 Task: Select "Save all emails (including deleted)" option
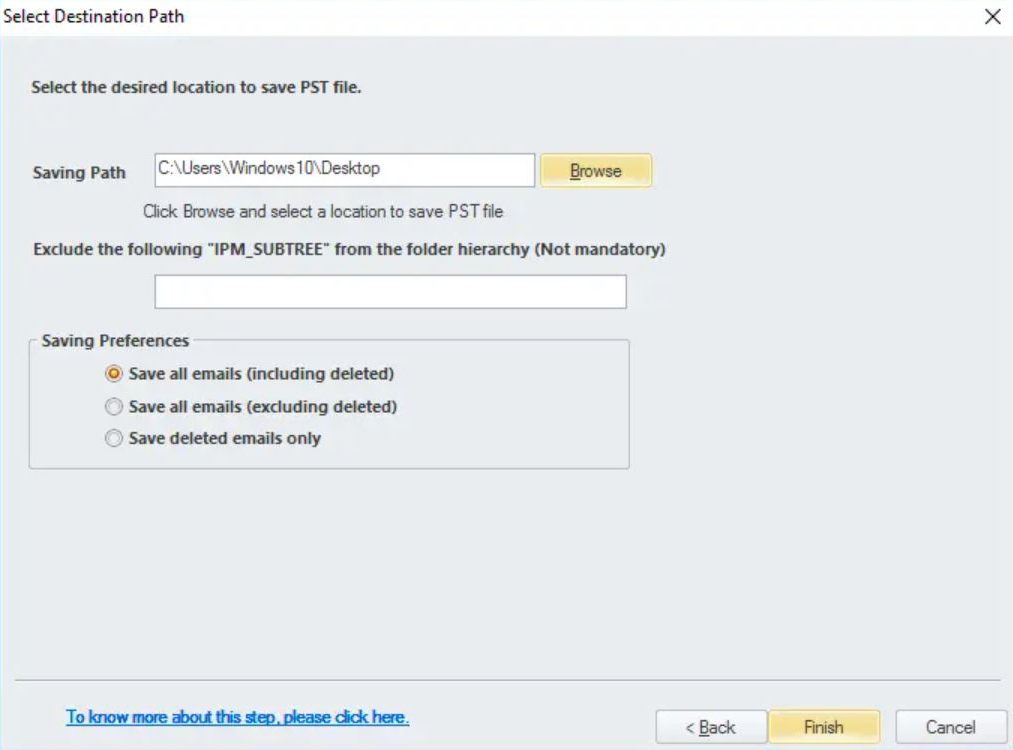(114, 374)
